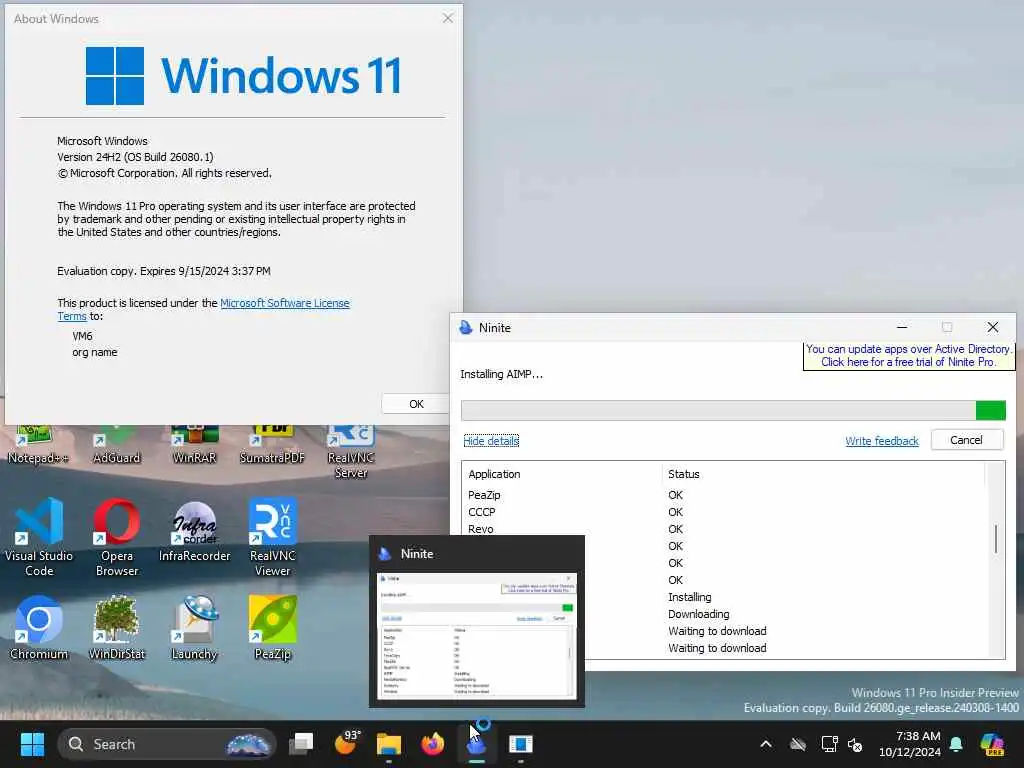Minimize the Ninite window
The width and height of the screenshot is (1024, 768).
pyautogui.click(x=902, y=327)
